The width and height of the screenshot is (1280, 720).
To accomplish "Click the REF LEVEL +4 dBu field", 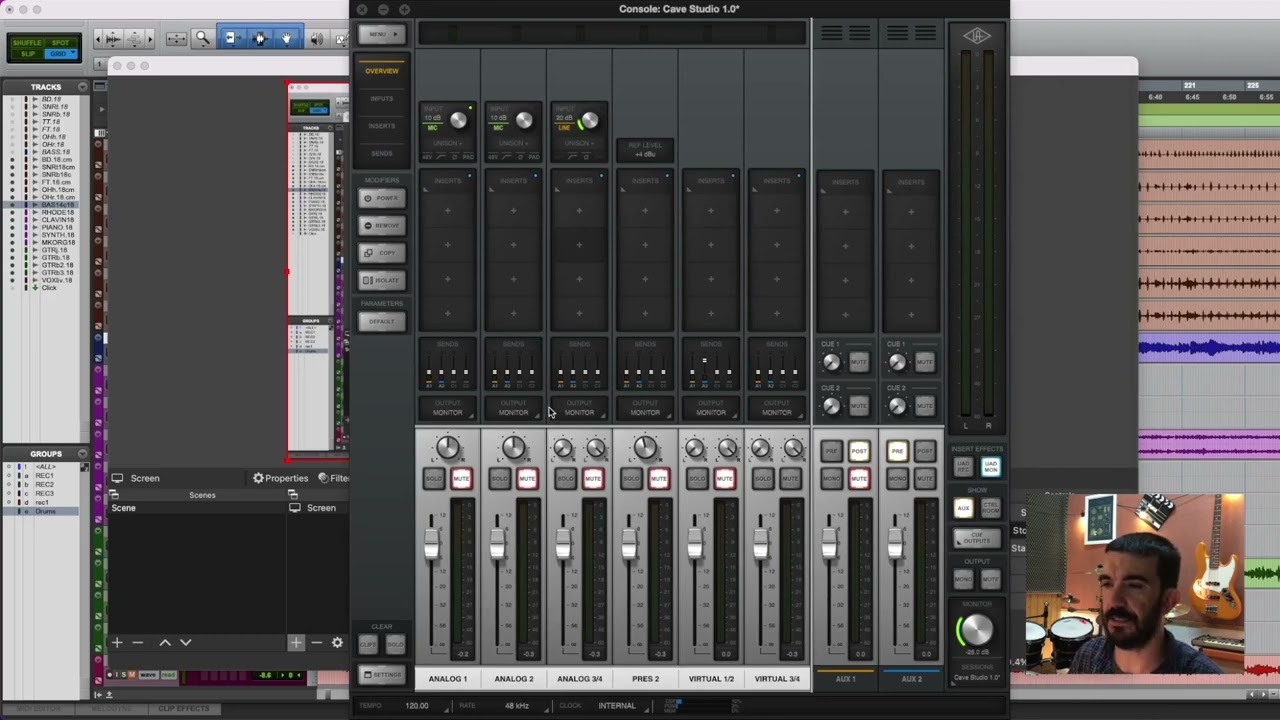I will (x=645, y=149).
